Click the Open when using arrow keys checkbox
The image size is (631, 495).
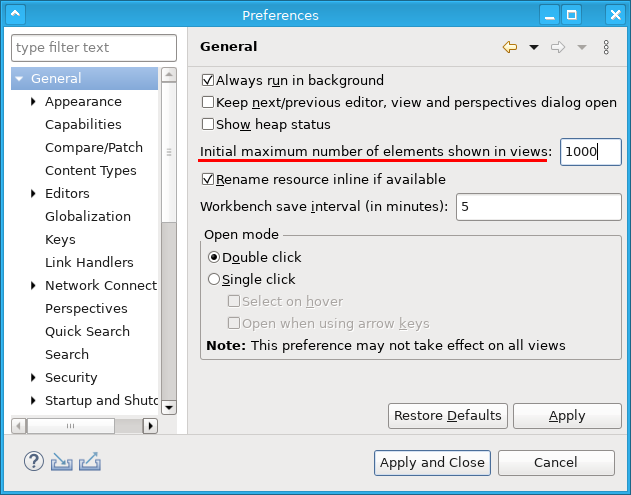pos(234,323)
